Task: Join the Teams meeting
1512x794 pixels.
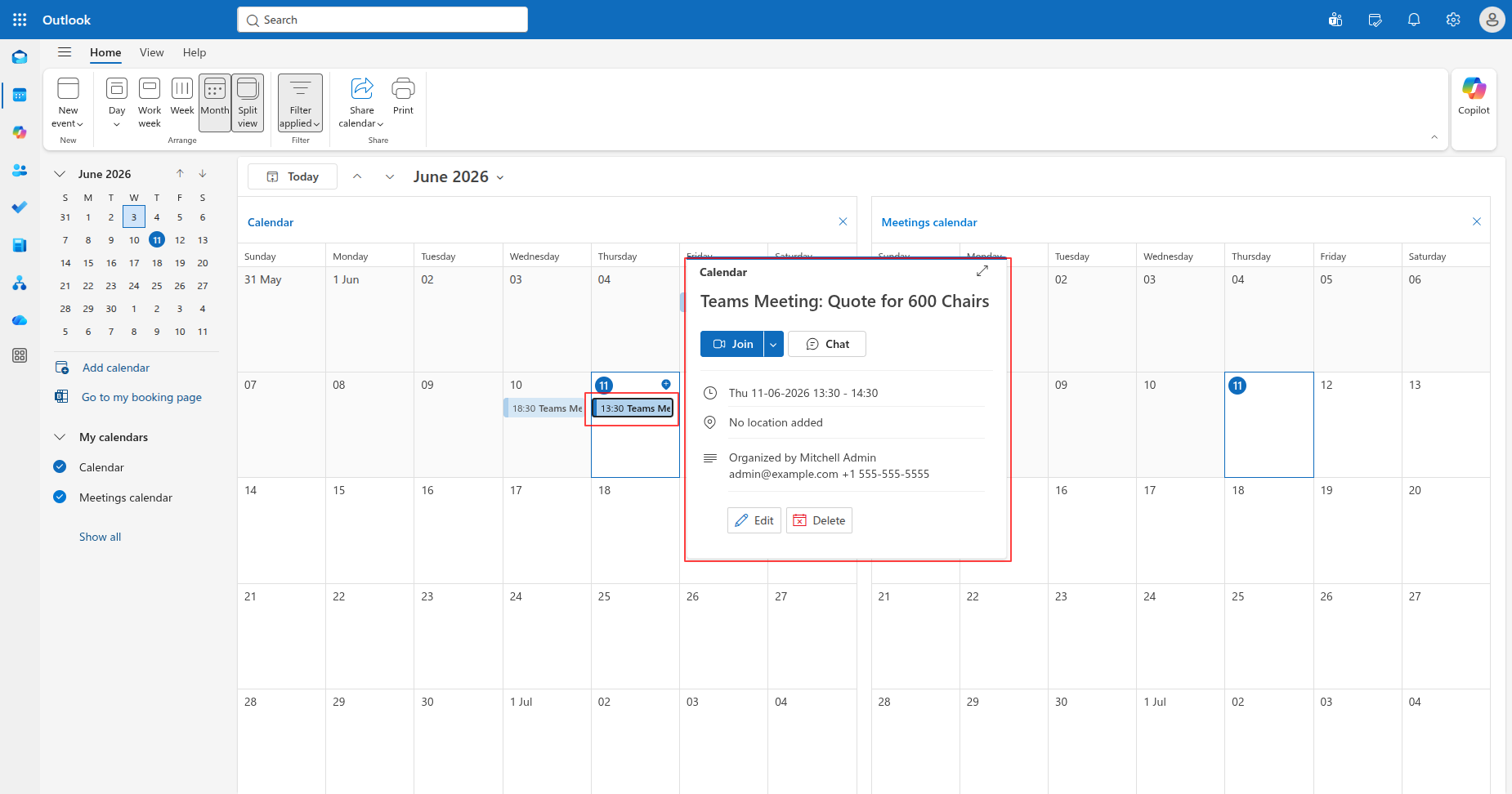Action: click(732, 344)
